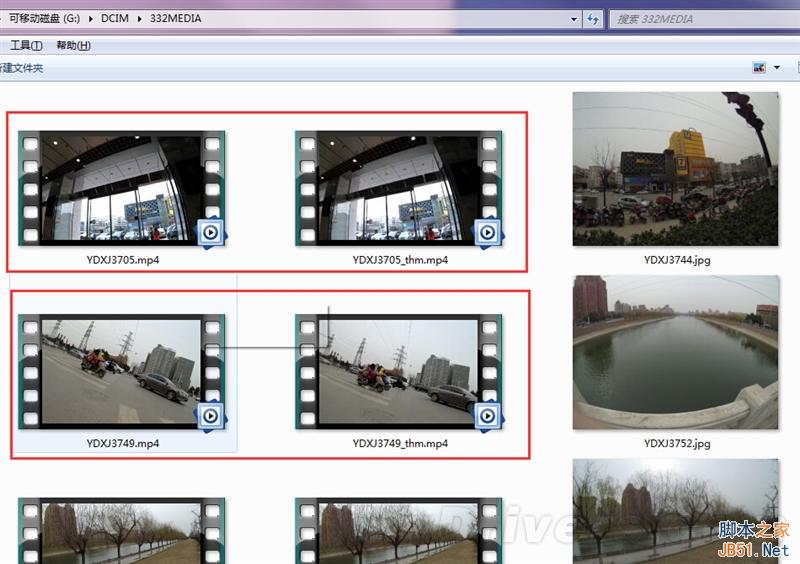800x564 pixels.
Task: Click the play badge on YDXJ3705_thm.mp4
Action: coord(488,233)
